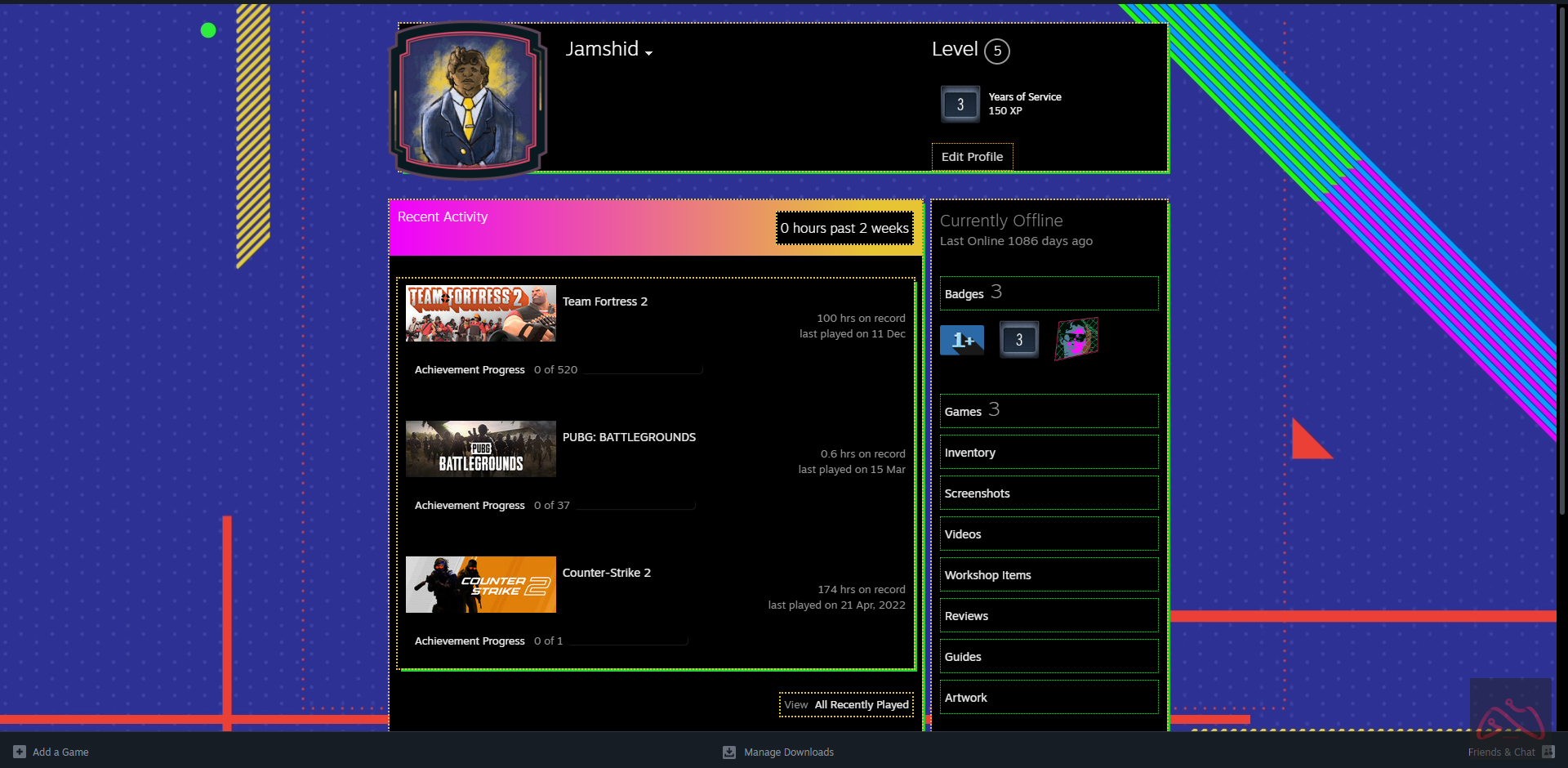Click the Manage Downloads icon
Viewport: 1568px width, 768px height.
pyautogui.click(x=729, y=752)
